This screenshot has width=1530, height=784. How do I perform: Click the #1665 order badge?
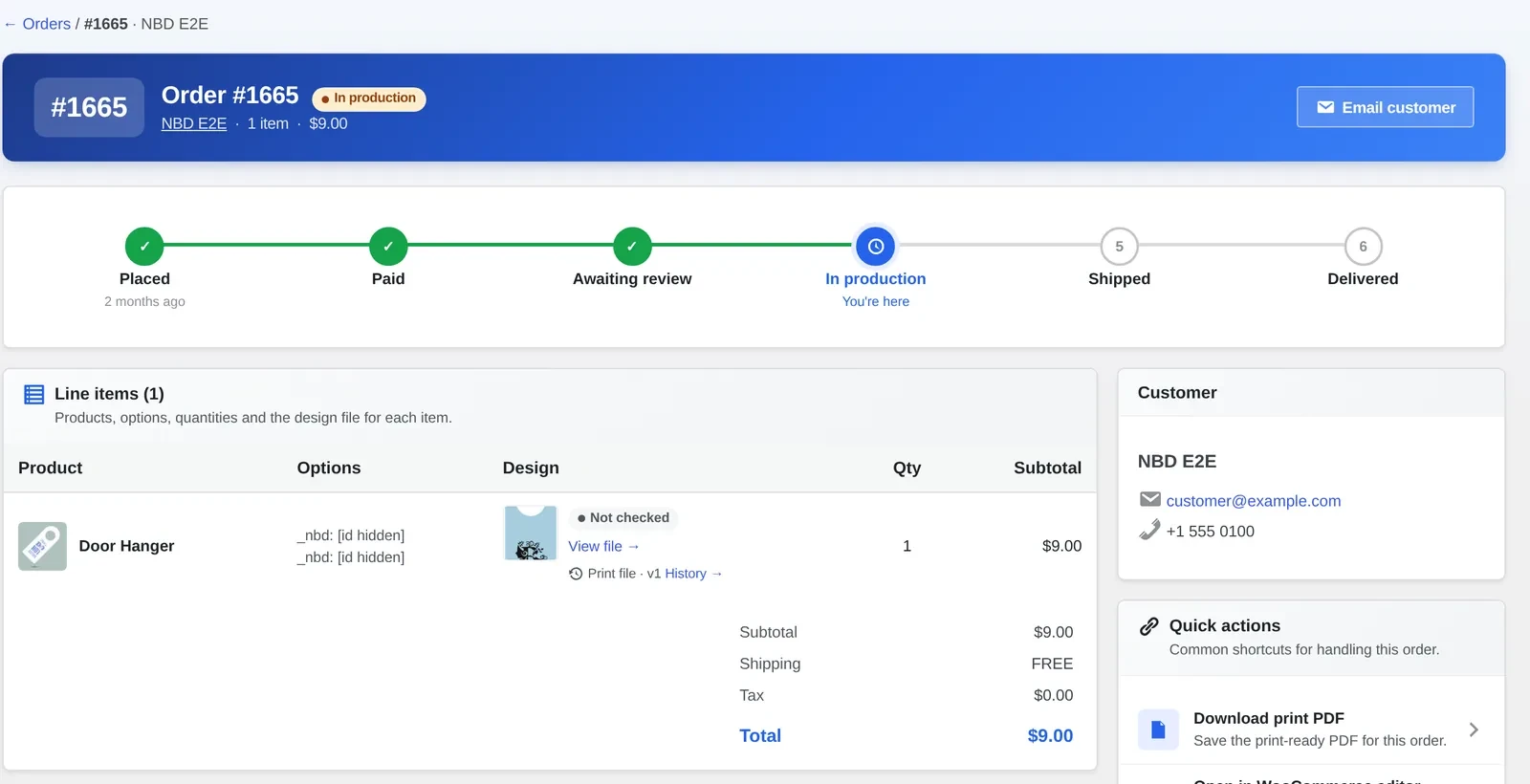(x=89, y=107)
